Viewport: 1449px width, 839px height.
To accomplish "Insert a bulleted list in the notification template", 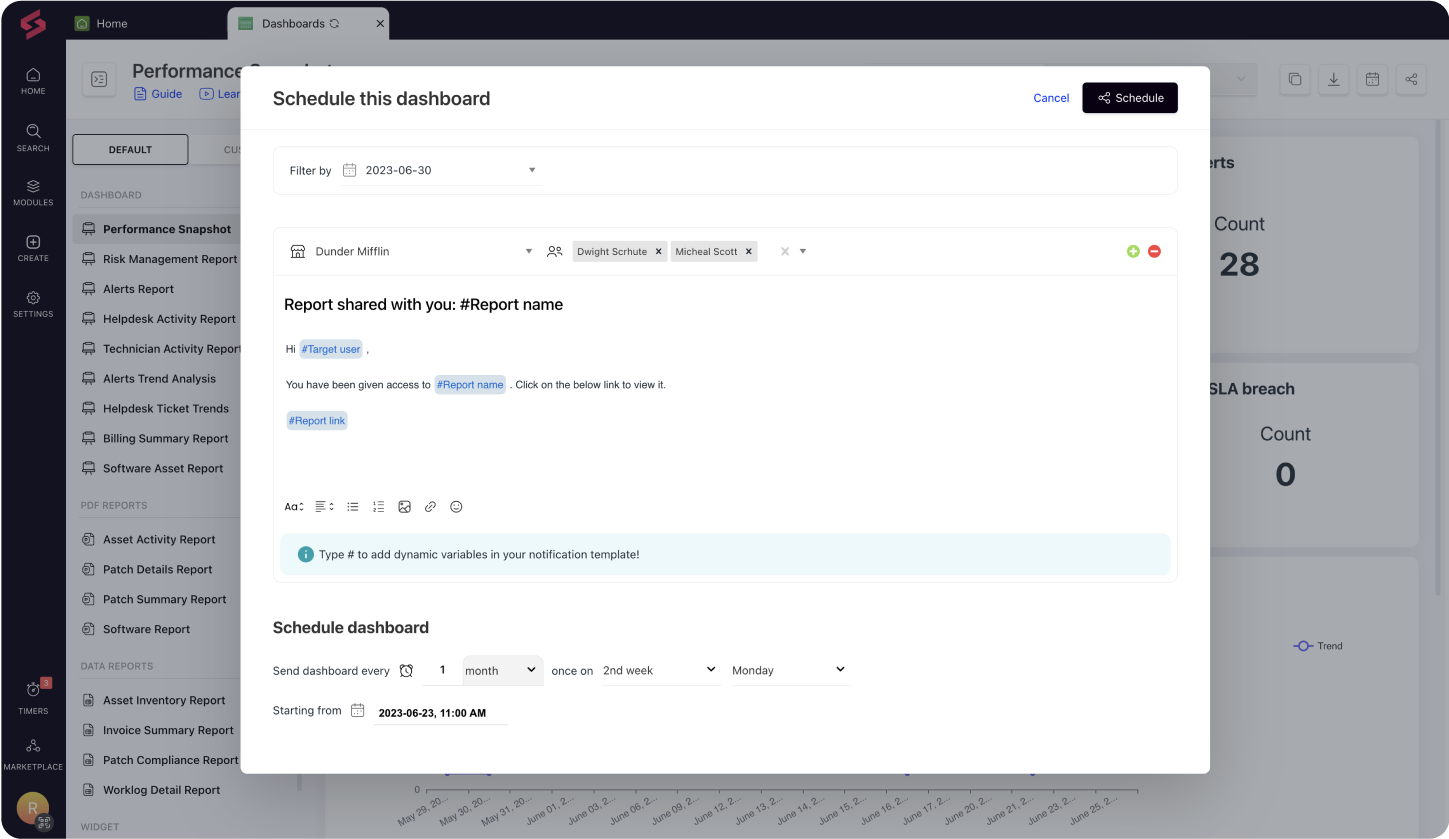I will pyautogui.click(x=352, y=507).
